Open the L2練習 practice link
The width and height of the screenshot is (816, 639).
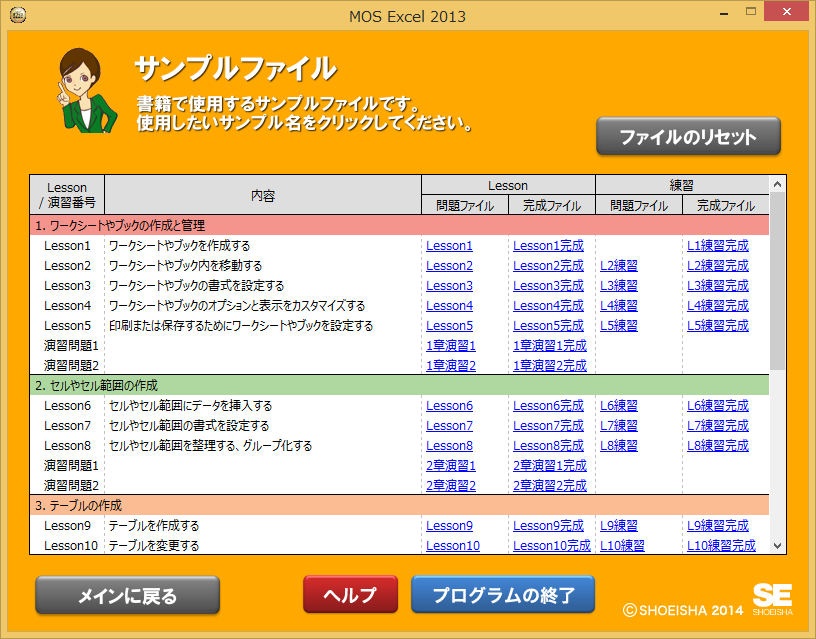coord(619,265)
